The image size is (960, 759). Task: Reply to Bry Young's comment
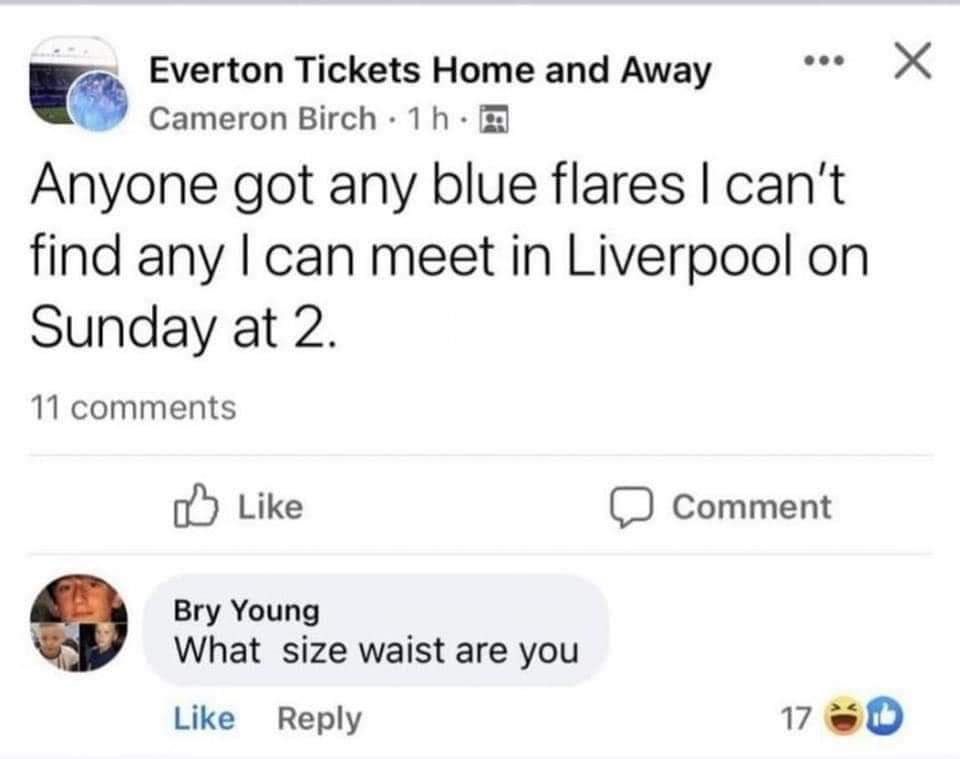tap(319, 718)
